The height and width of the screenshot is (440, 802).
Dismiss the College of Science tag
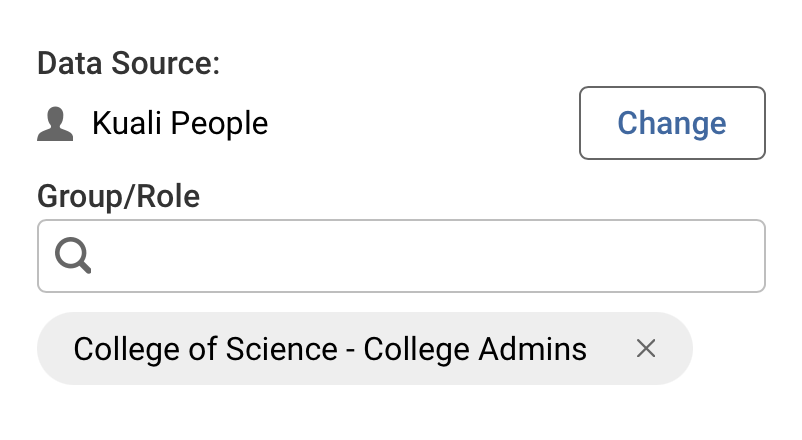[x=646, y=349]
